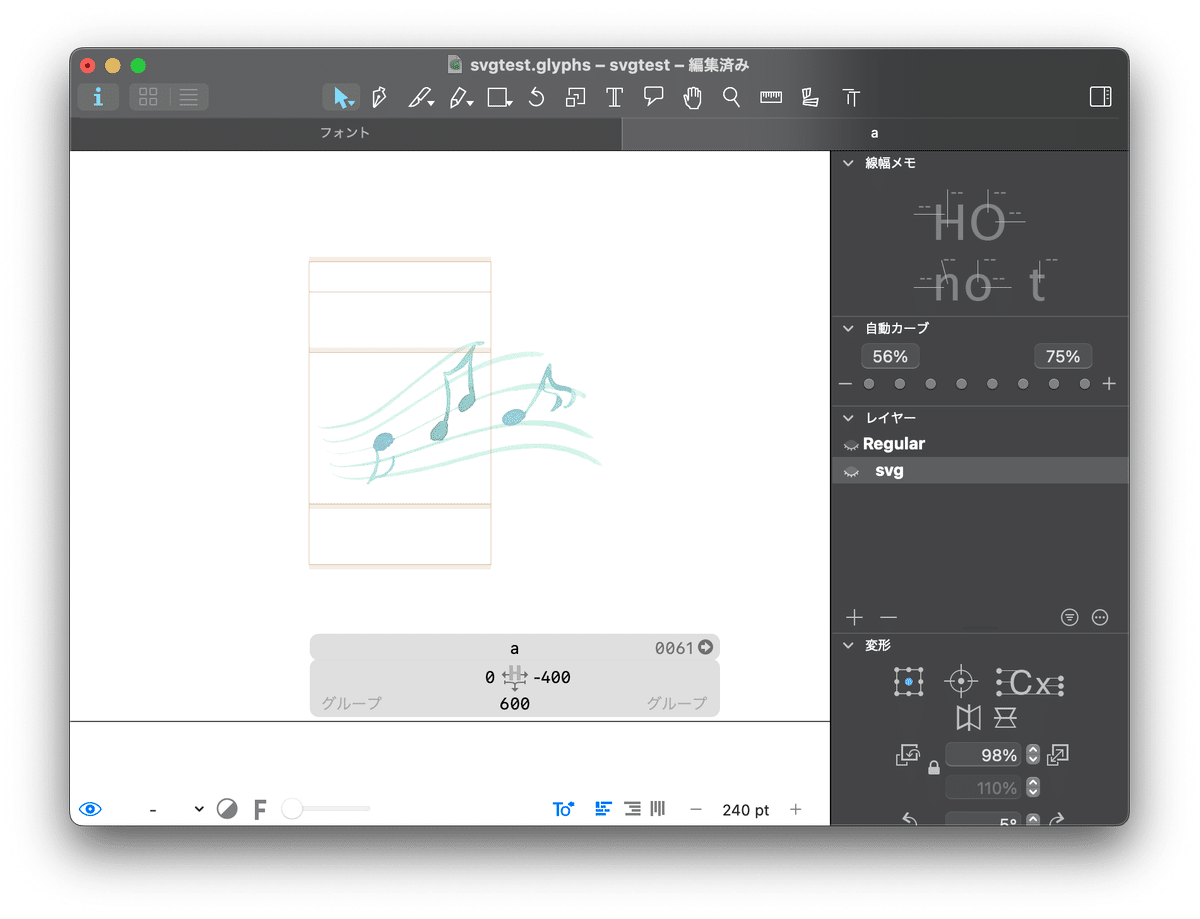This screenshot has height=919, width=1200.
Task: Set right-to-left text direction
Action: tap(632, 809)
